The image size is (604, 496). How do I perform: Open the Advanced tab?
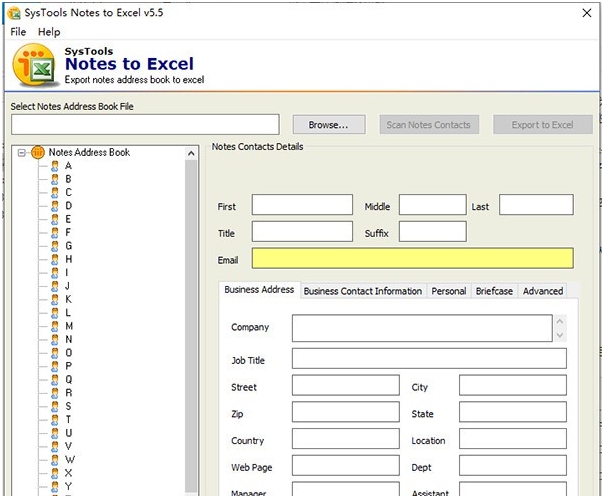click(543, 291)
